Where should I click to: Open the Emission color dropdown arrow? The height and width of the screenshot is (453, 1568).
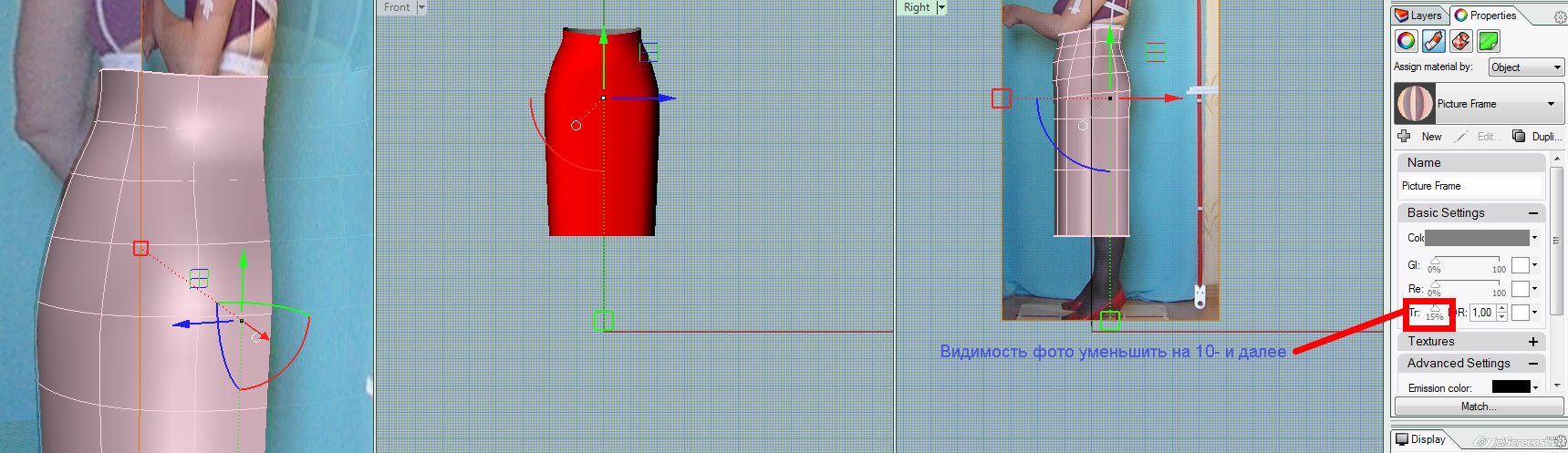point(1536,387)
